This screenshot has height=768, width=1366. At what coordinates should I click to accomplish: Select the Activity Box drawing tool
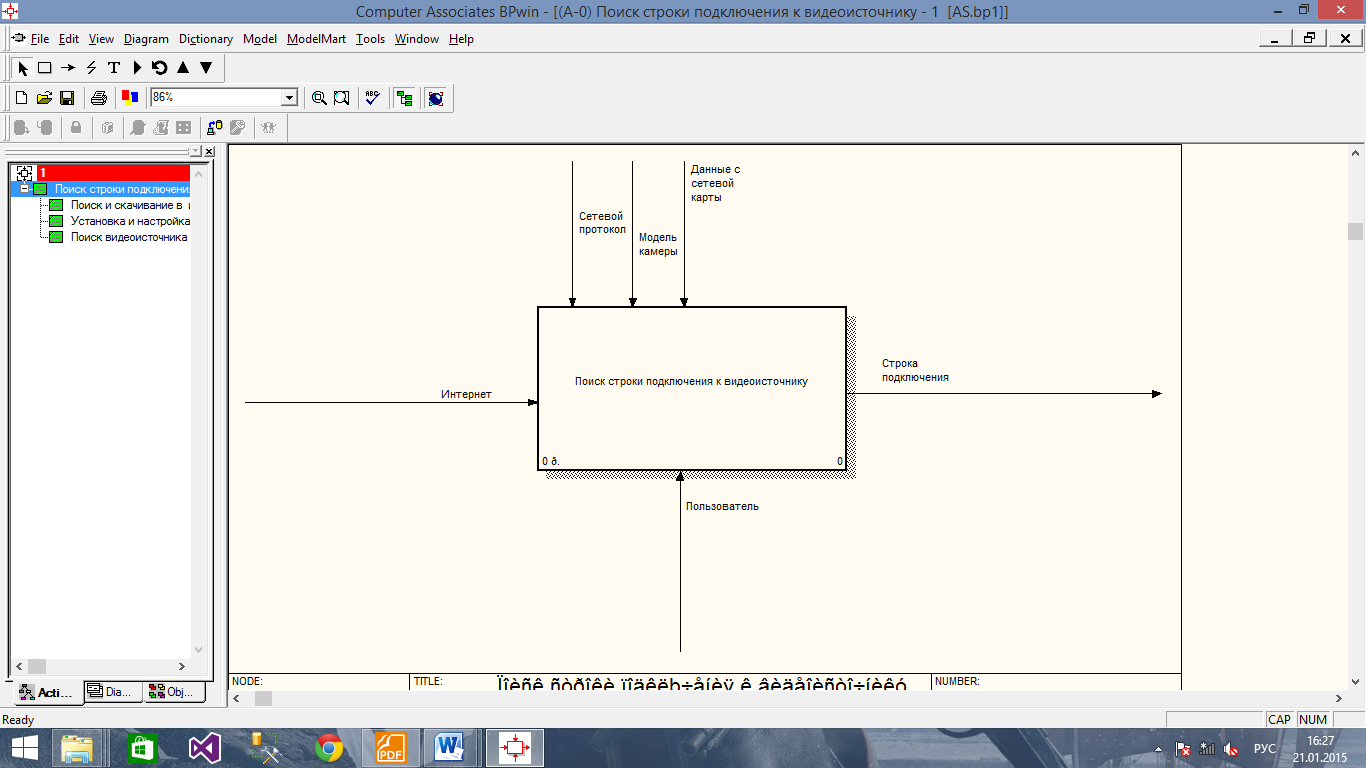(45, 68)
